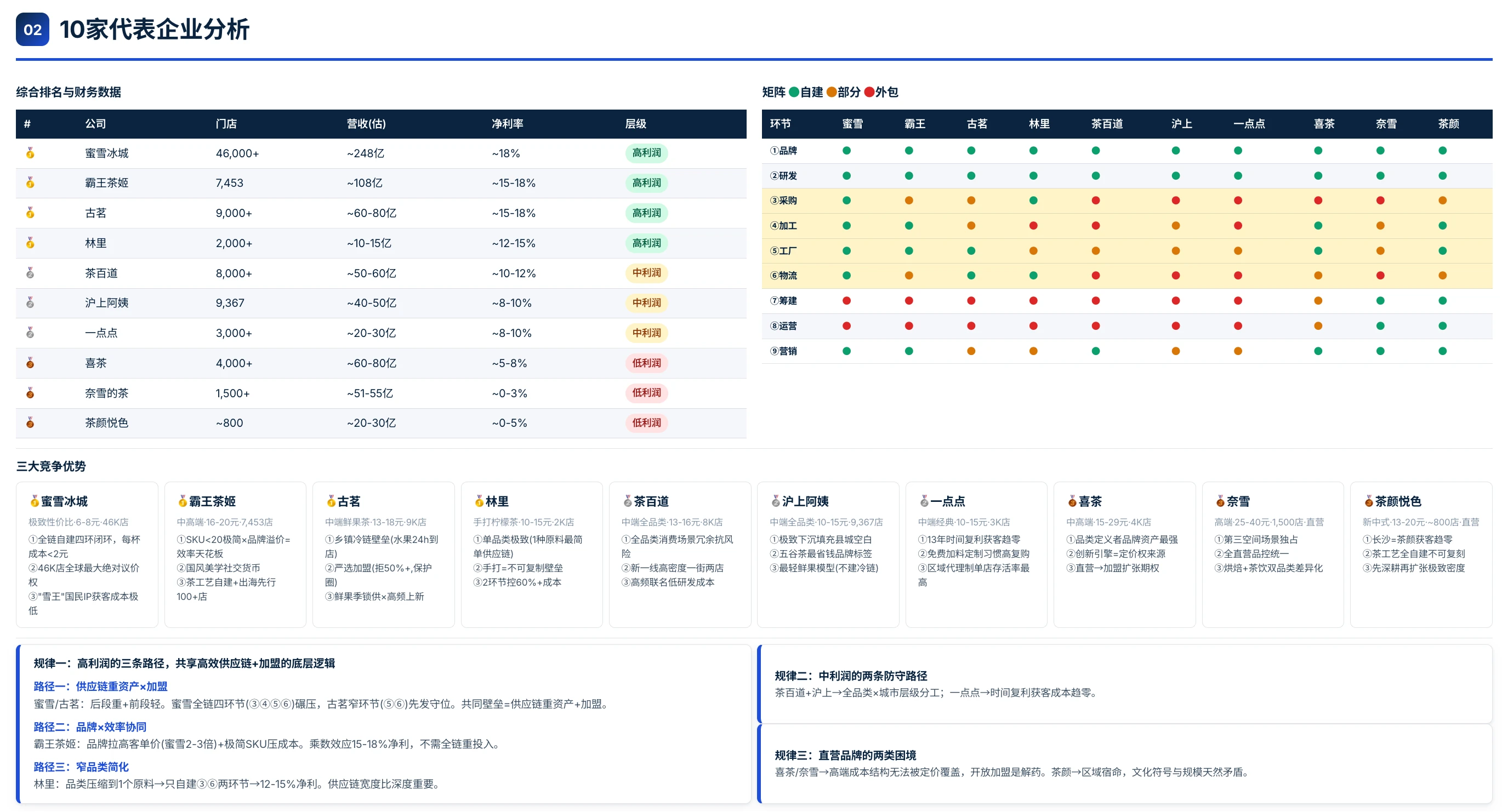
Task: Click the 规律二：中利润的两条防守路径 heading
Action: [851, 676]
